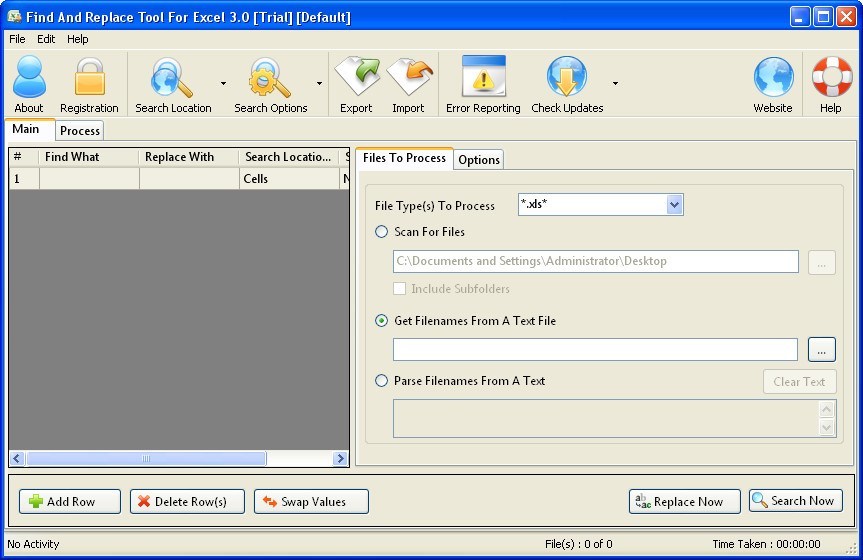
Task: Open the Edit menu
Action: click(46, 39)
